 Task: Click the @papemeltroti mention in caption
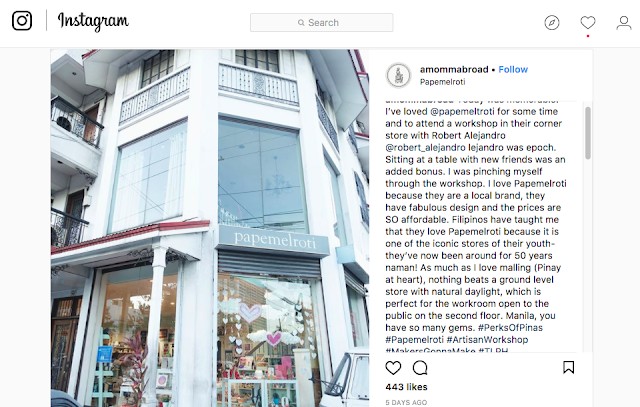[462, 111]
